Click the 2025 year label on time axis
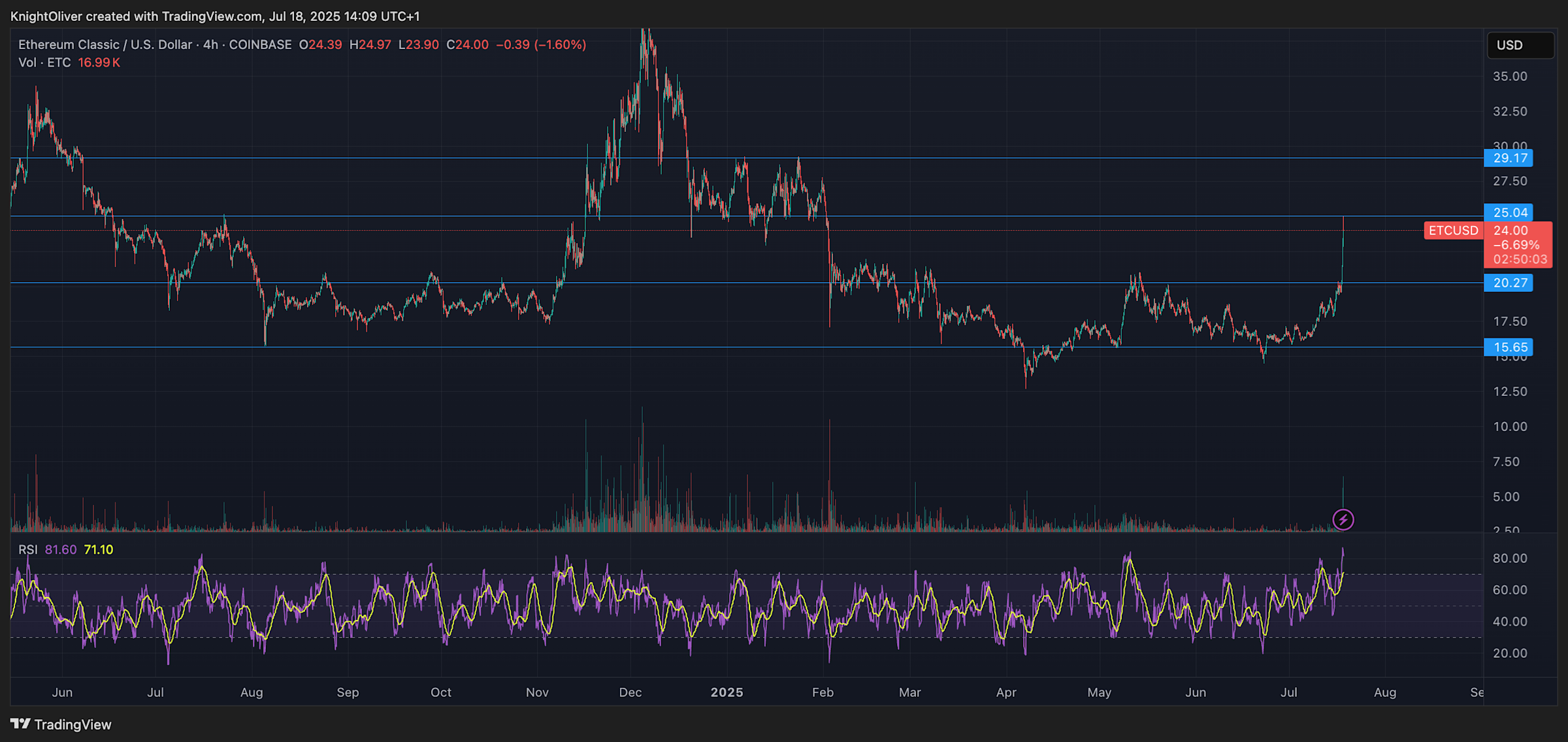The width and height of the screenshot is (1568, 742). point(727,692)
